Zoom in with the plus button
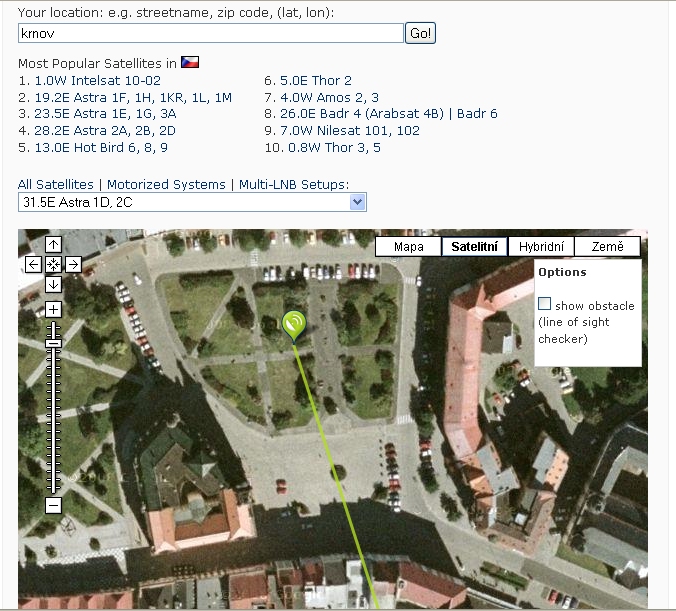The height and width of the screenshot is (611, 676). [x=54, y=310]
